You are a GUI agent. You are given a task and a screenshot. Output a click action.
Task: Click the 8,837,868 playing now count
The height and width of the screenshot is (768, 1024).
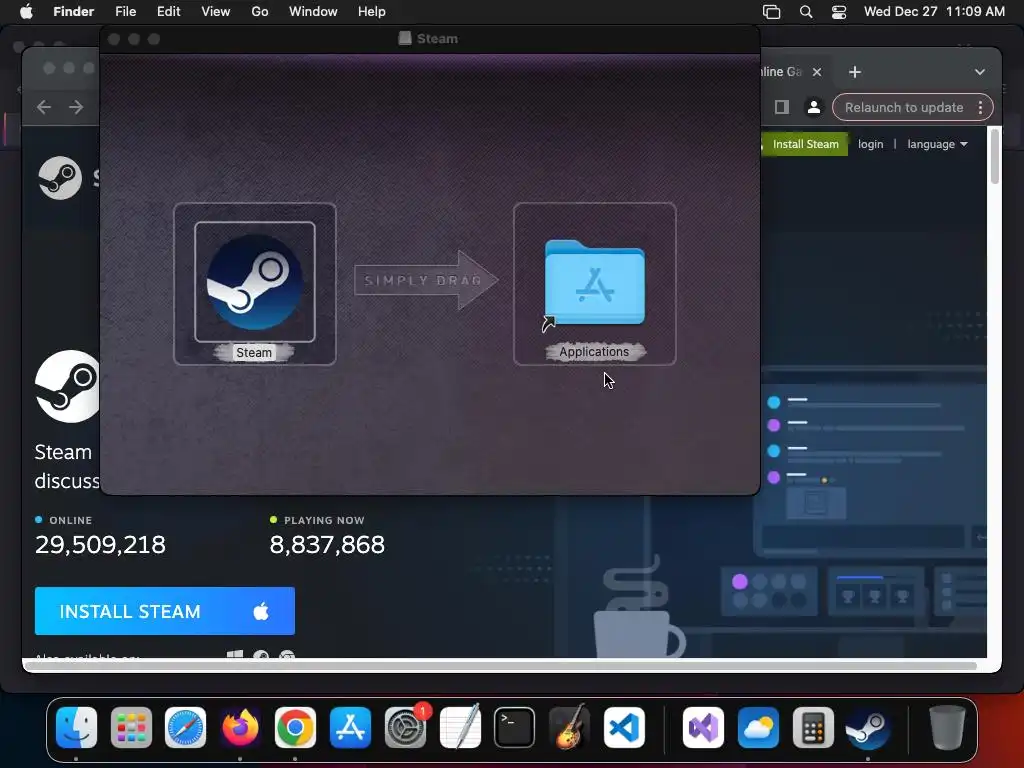click(x=327, y=545)
